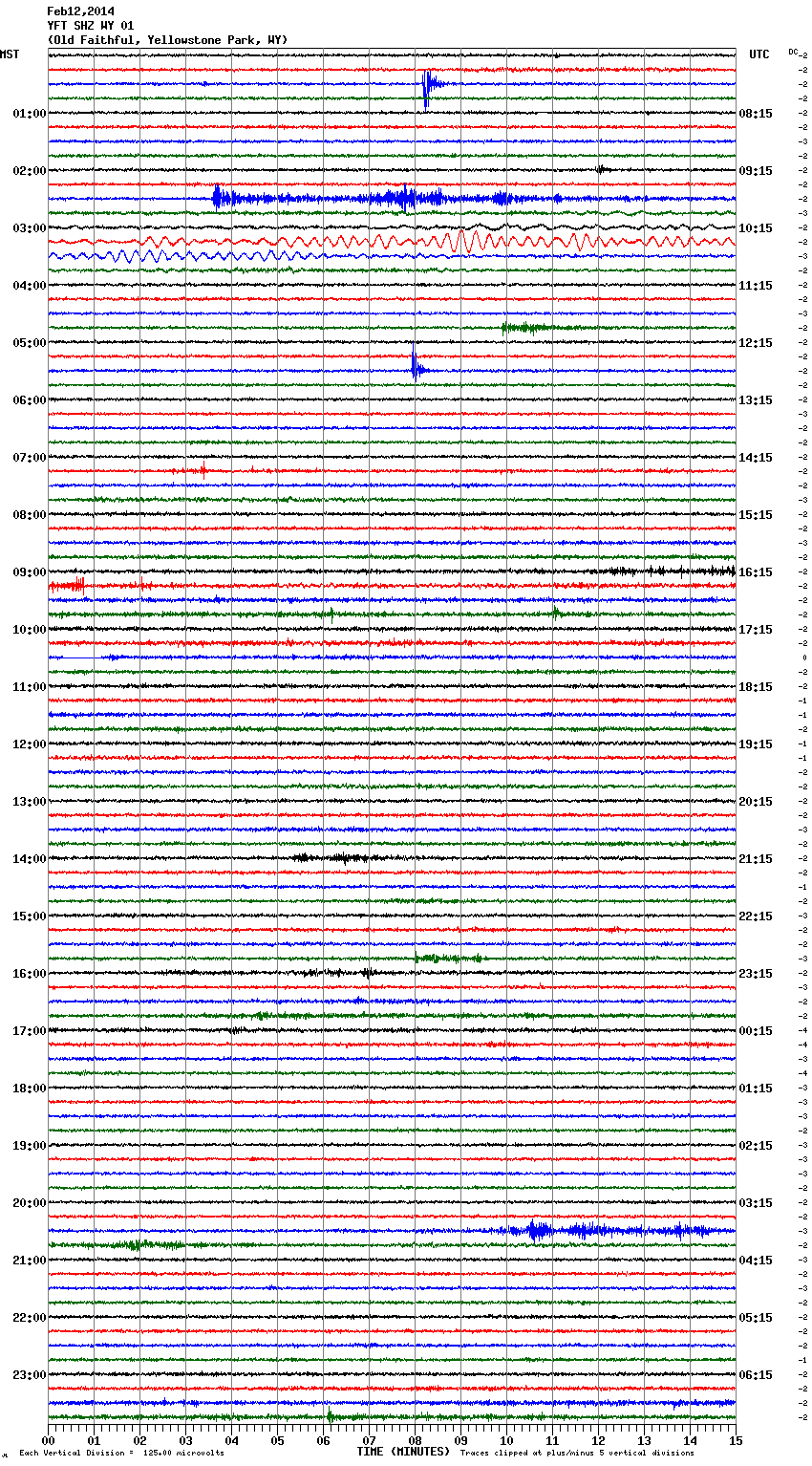Select the 23:00 MST row label
This screenshot has height=1466, width=812.
(30, 1375)
